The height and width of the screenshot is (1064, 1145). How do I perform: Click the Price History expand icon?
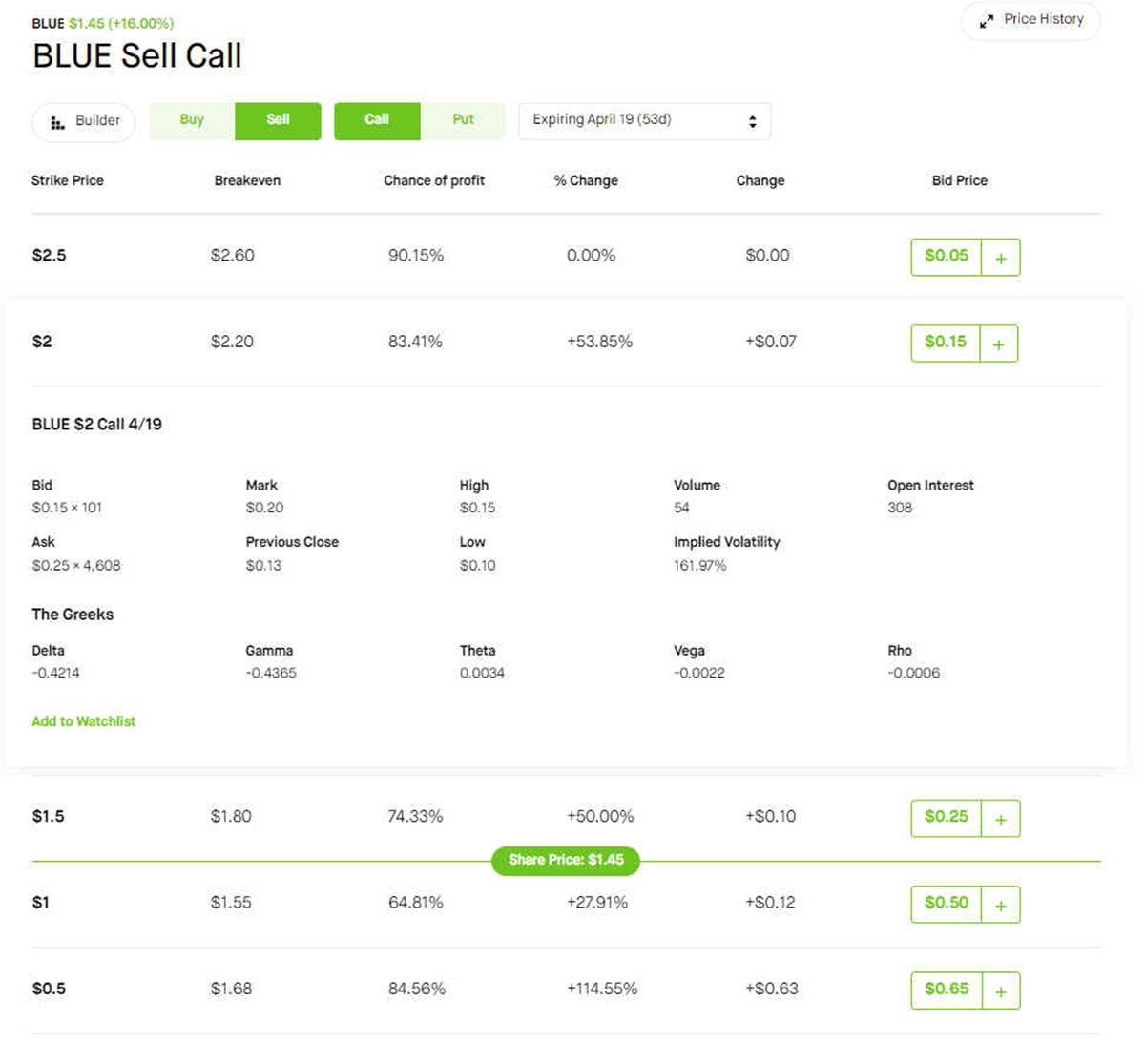pos(987,20)
